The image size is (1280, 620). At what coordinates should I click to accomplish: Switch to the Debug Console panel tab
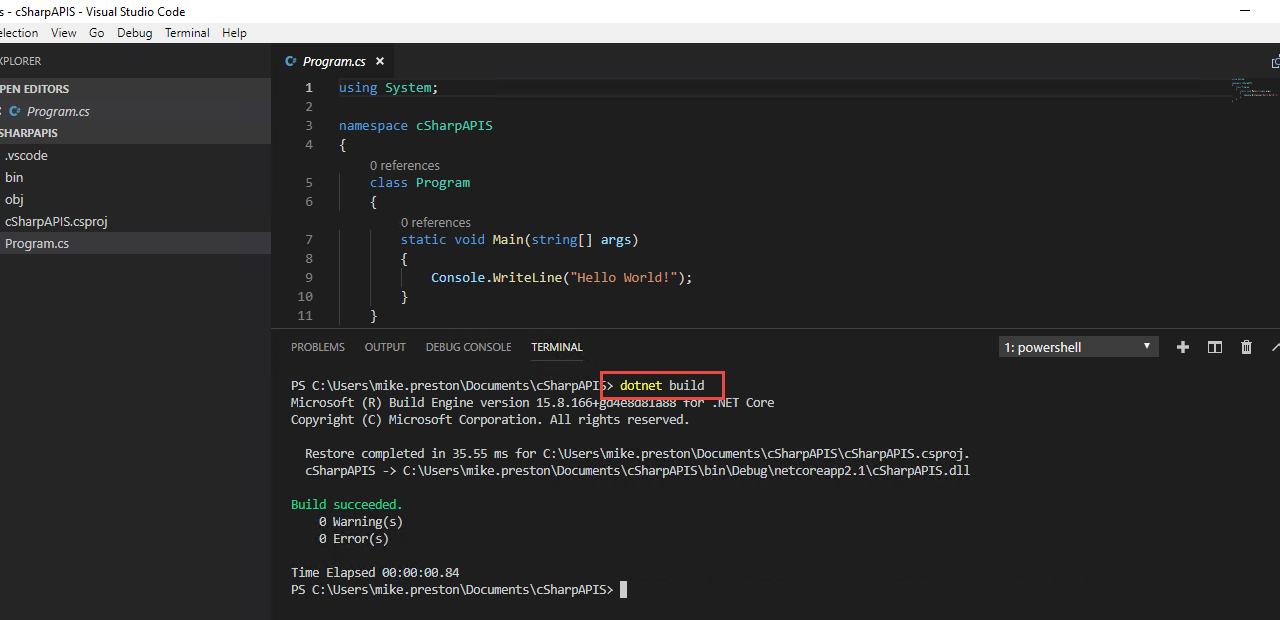[468, 347]
